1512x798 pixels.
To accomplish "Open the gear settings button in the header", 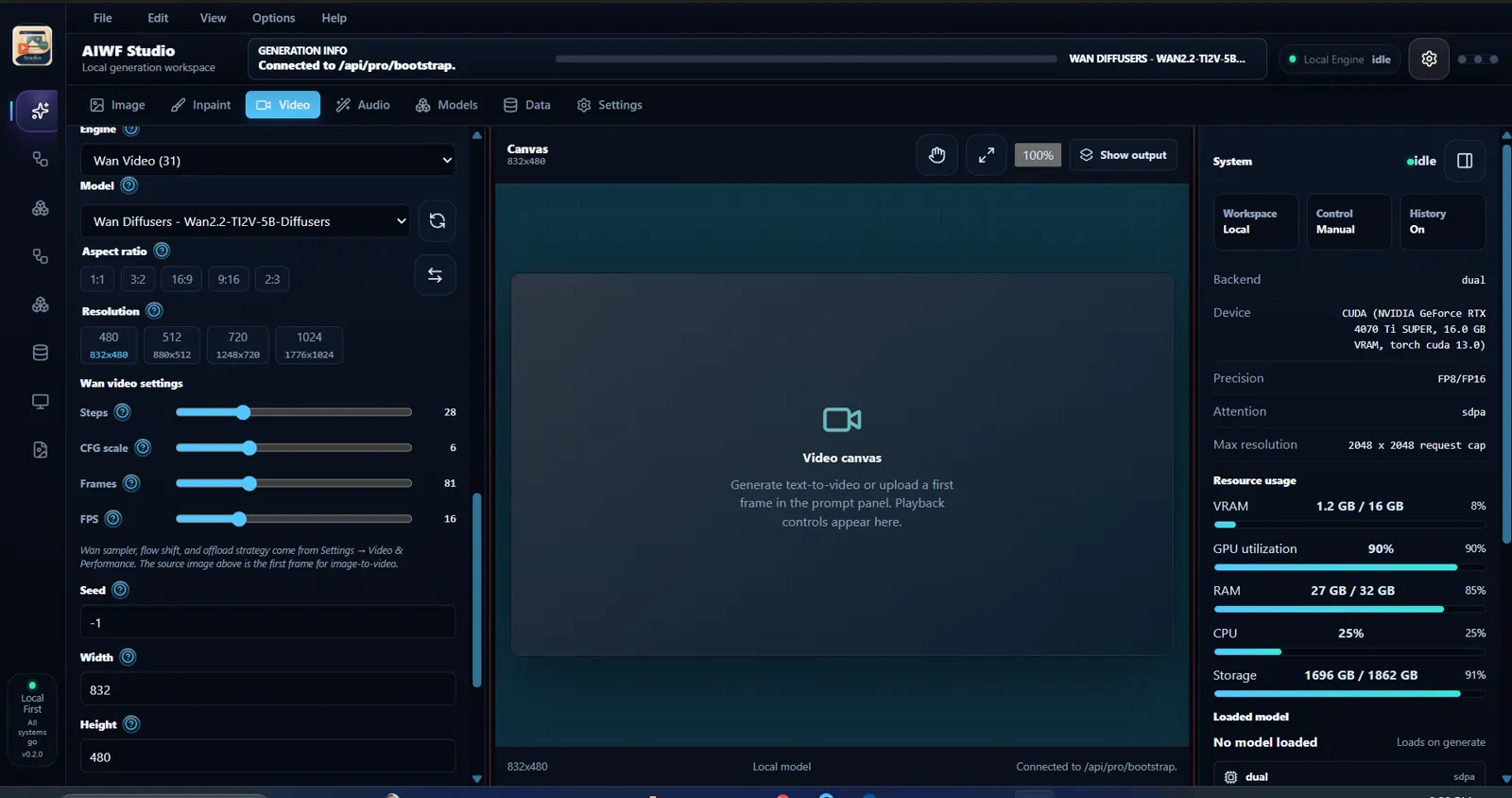I will 1429,59.
